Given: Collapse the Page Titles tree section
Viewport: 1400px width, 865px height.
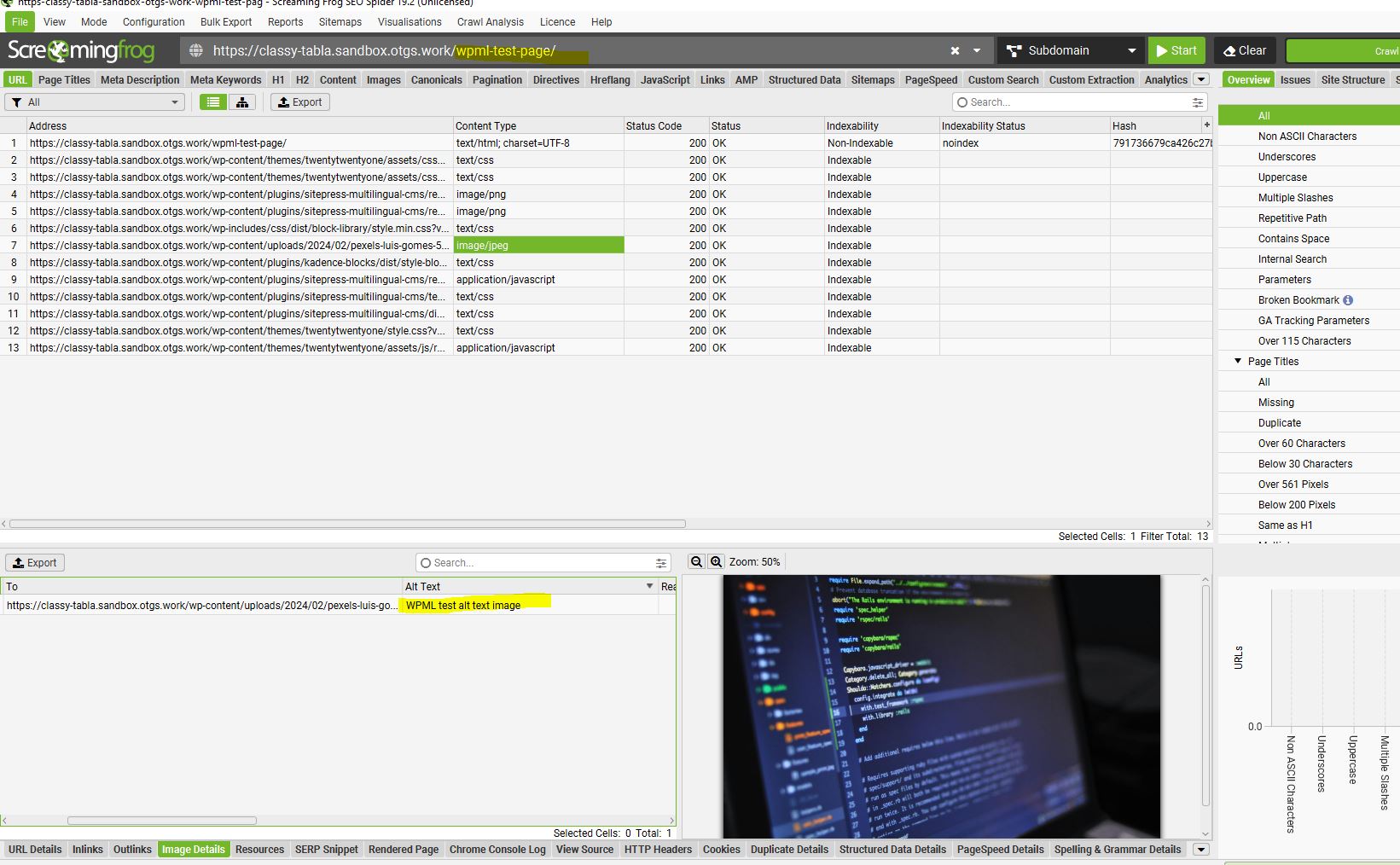Looking at the screenshot, I should 1238,361.
